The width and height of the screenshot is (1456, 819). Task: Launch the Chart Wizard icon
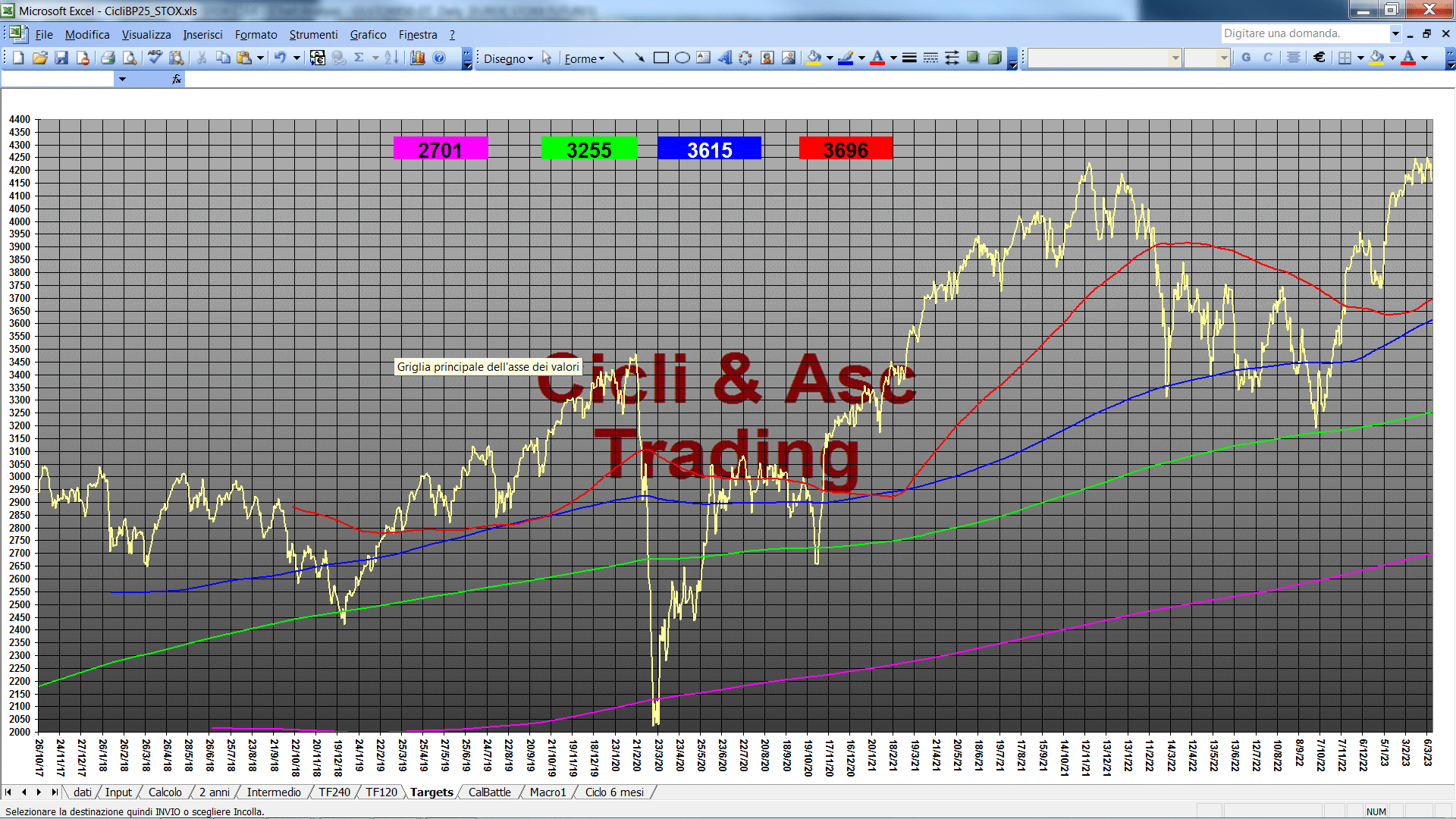418,58
